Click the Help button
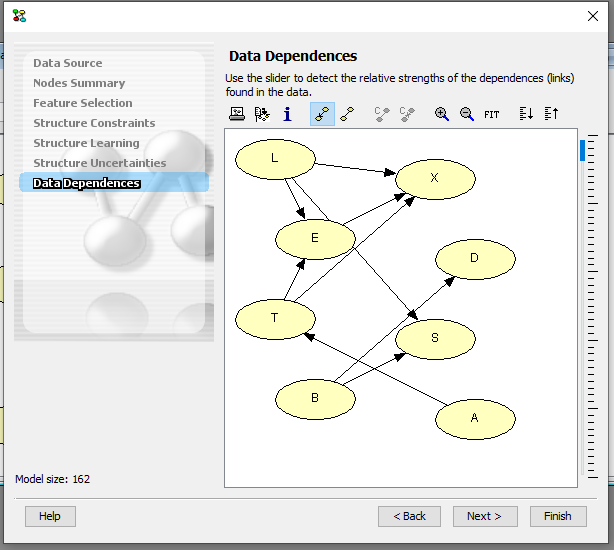 click(x=50, y=516)
